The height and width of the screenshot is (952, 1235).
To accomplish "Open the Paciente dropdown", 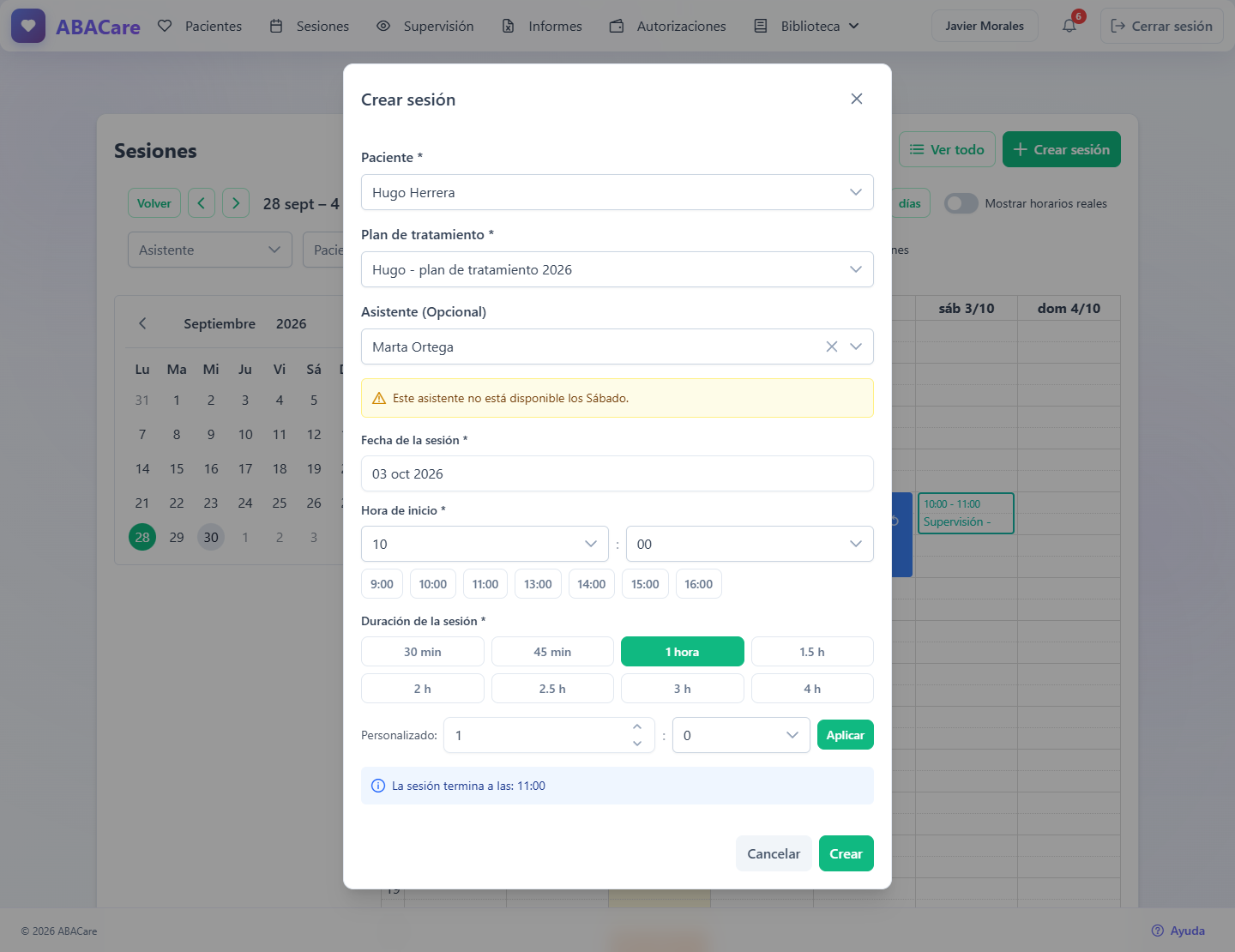I will tap(617, 192).
